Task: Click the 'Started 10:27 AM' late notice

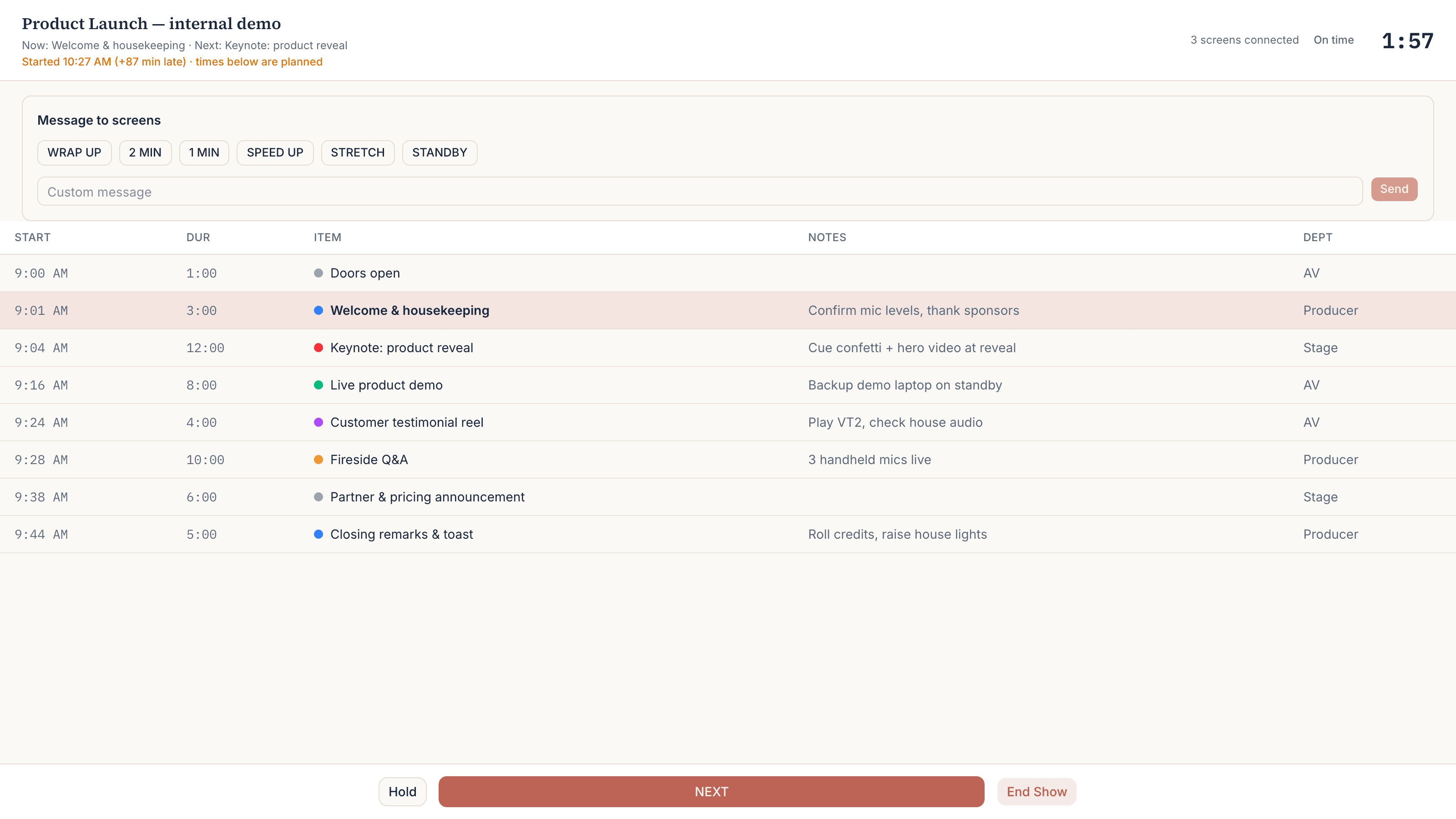Action: coord(172,61)
